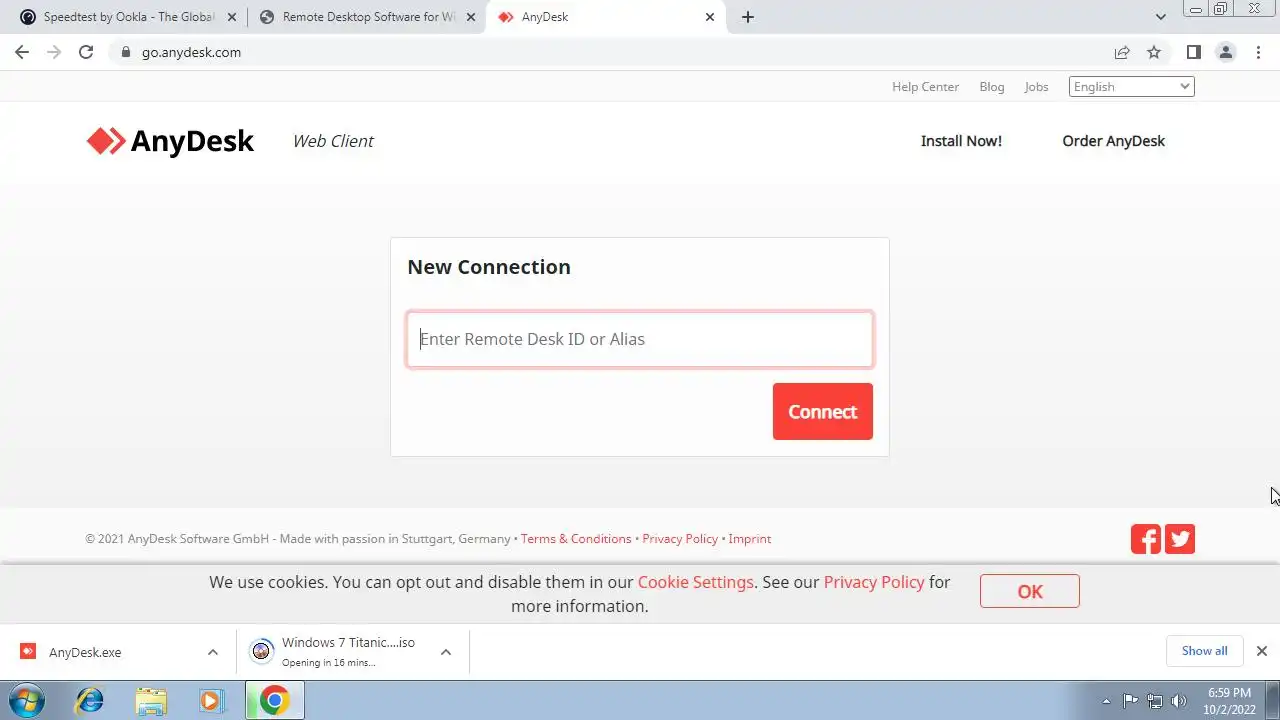Expand Windows 7 Titanic iso download options
The image size is (1280, 720).
(446, 652)
